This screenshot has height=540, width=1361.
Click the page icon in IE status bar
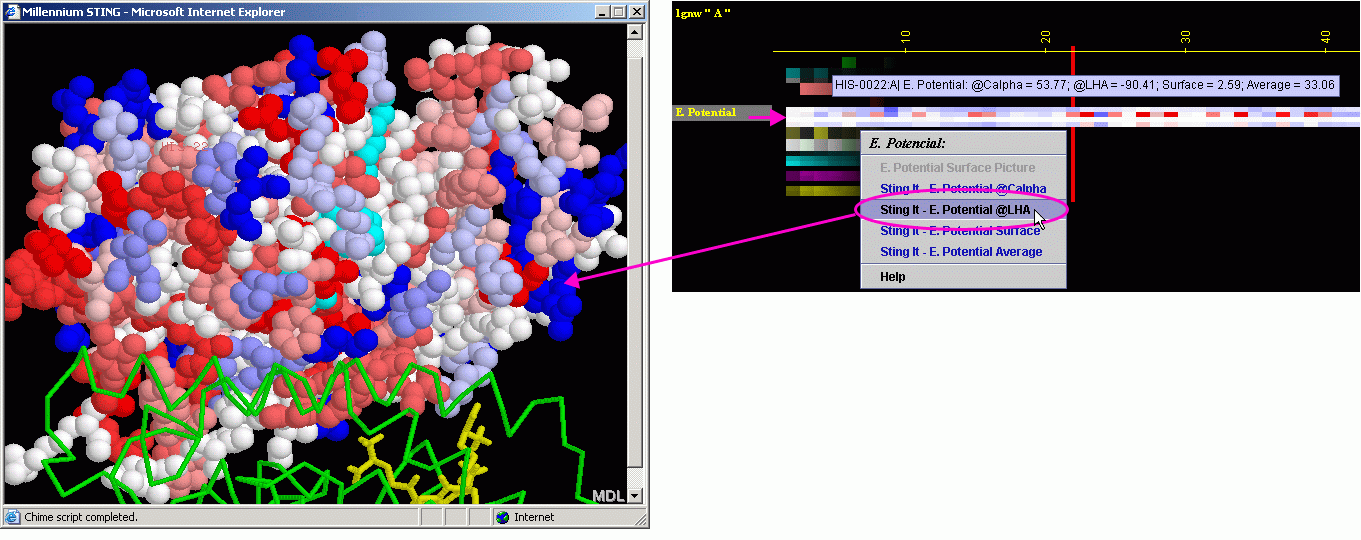click(x=12, y=517)
